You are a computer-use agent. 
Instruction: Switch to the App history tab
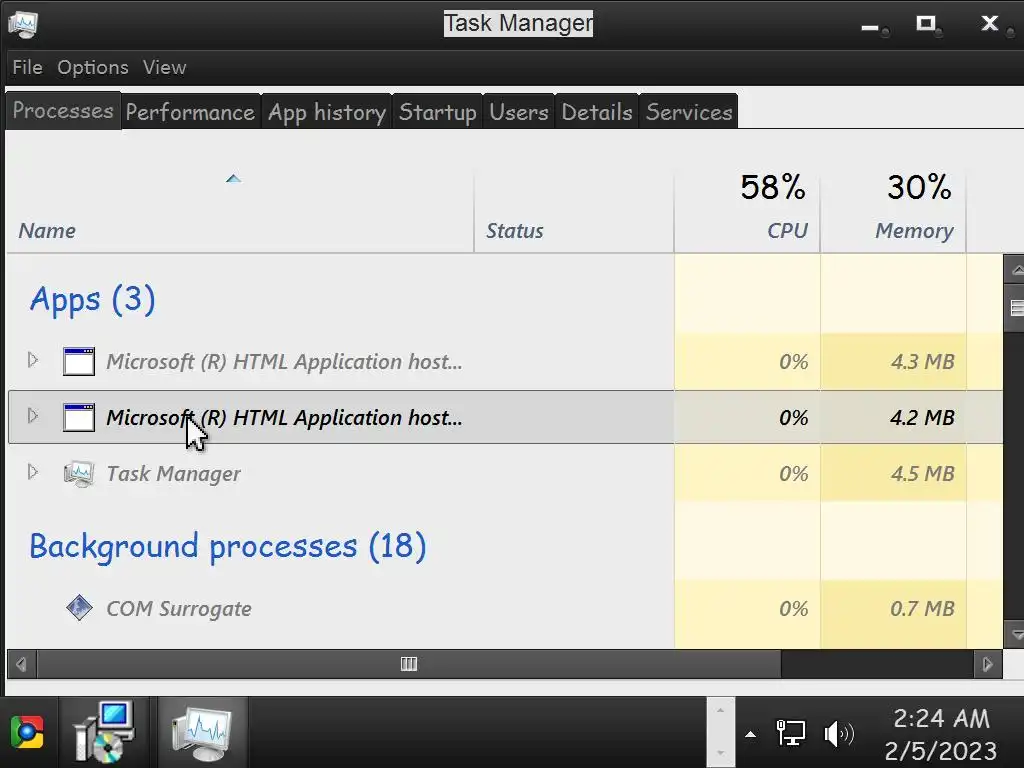point(327,112)
